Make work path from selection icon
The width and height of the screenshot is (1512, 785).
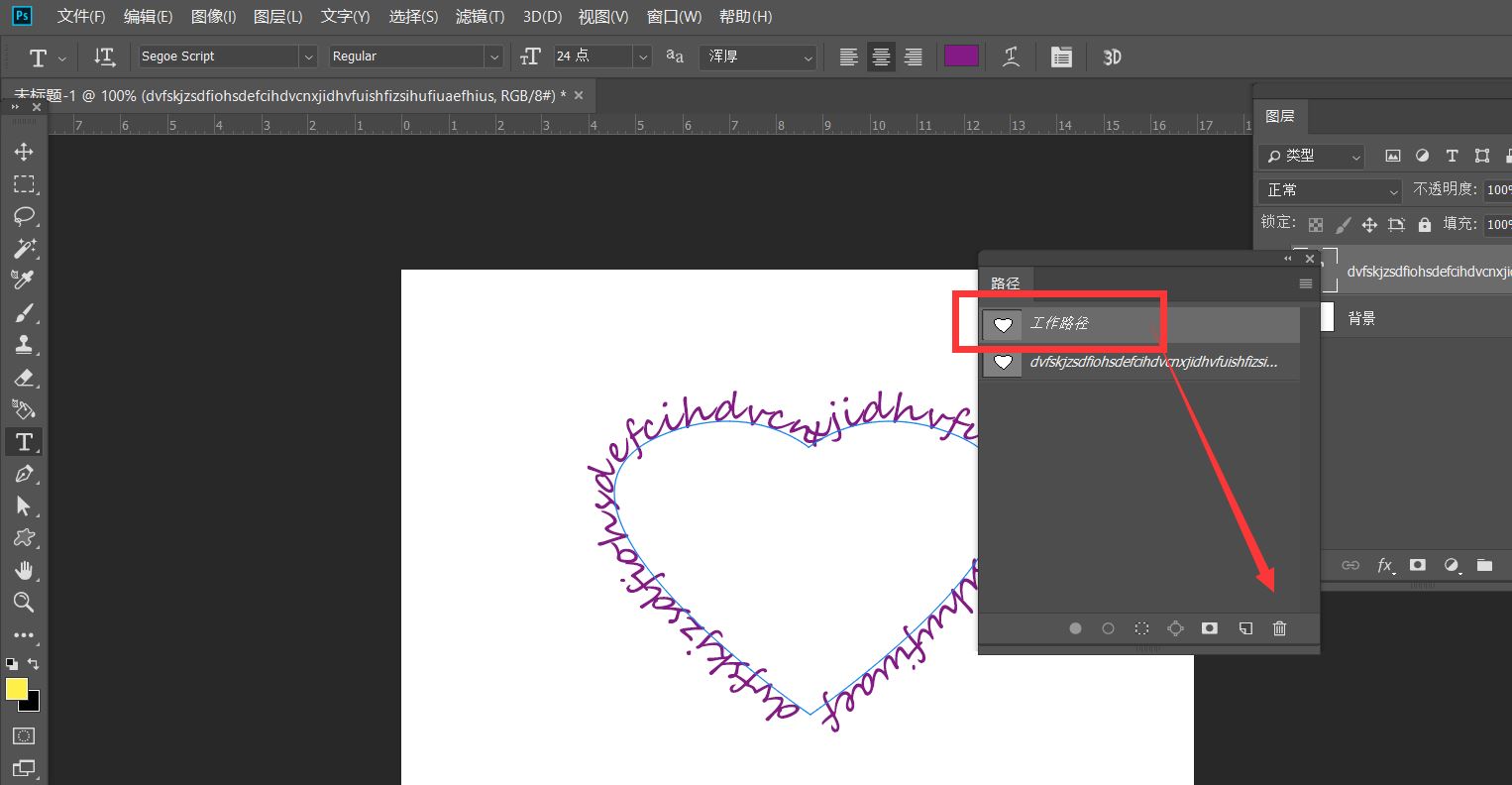(x=1175, y=628)
